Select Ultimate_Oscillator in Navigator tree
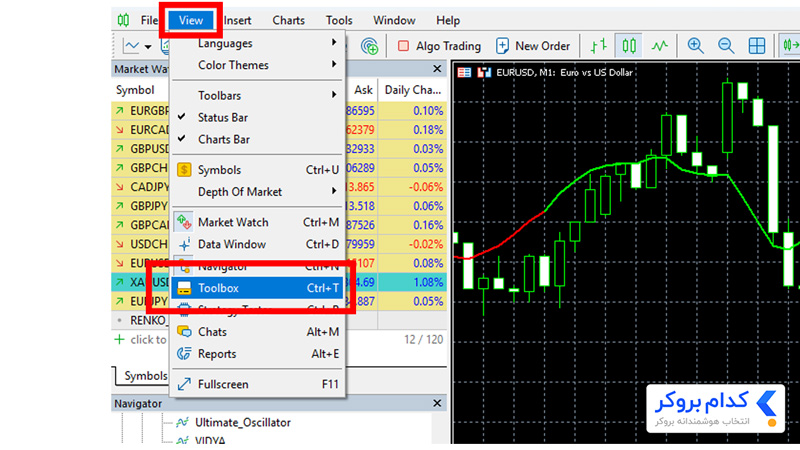800x450 pixels. click(242, 422)
